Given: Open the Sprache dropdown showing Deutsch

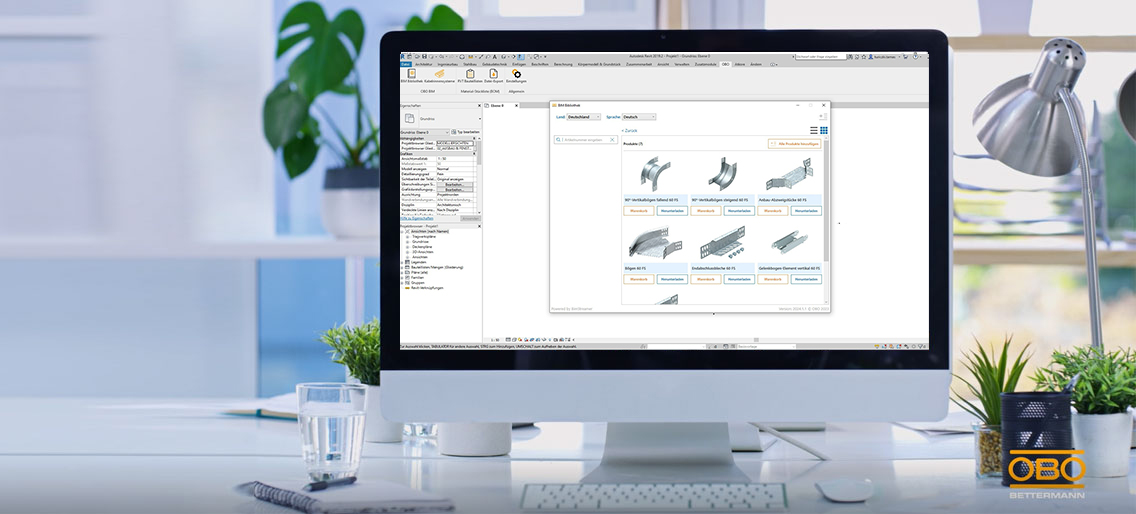Looking at the screenshot, I should [639, 117].
